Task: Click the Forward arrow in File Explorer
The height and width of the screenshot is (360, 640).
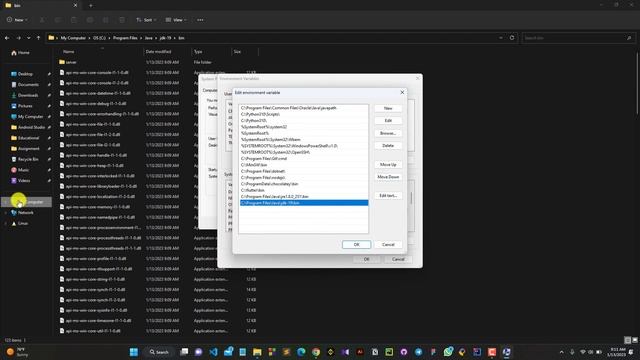Action: click(18, 38)
